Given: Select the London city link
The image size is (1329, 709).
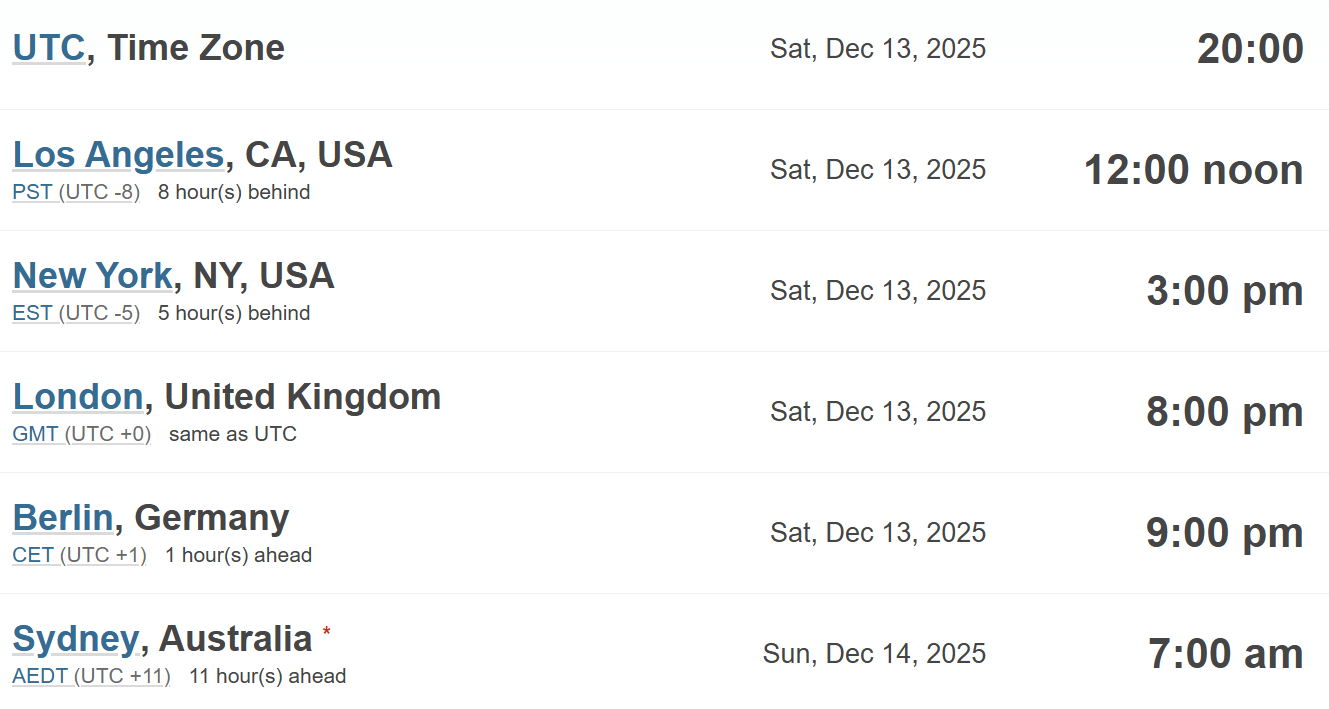Looking at the screenshot, I should [x=78, y=397].
